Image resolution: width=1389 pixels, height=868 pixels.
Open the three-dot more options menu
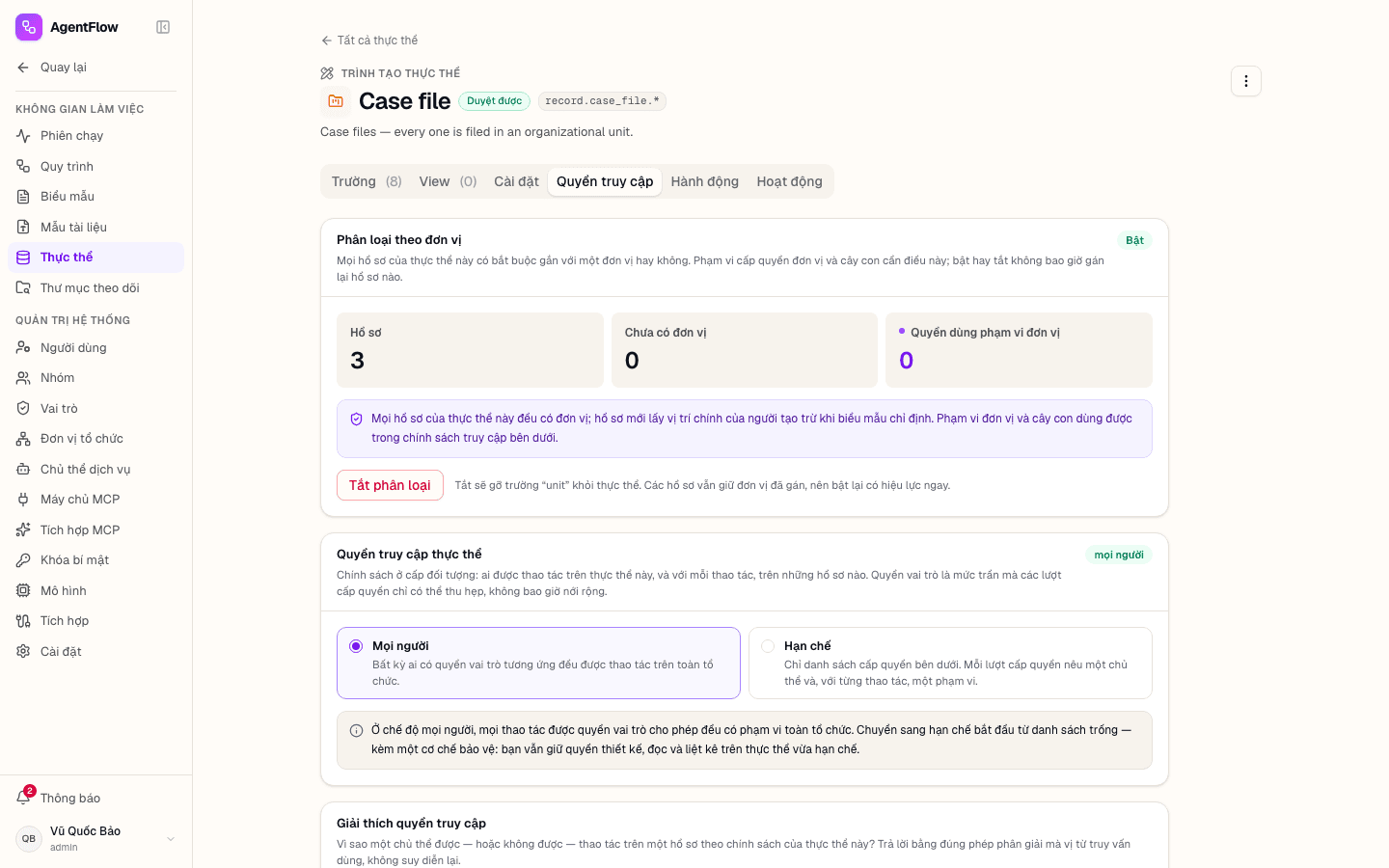1246,81
